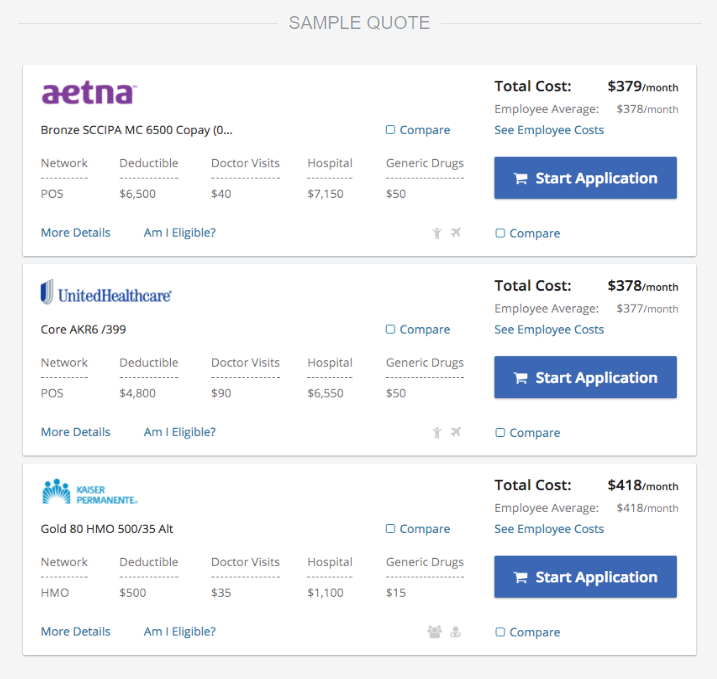The image size is (717, 679).
Task: Click the airplane icon on the Aetna plan
Action: pos(456,233)
